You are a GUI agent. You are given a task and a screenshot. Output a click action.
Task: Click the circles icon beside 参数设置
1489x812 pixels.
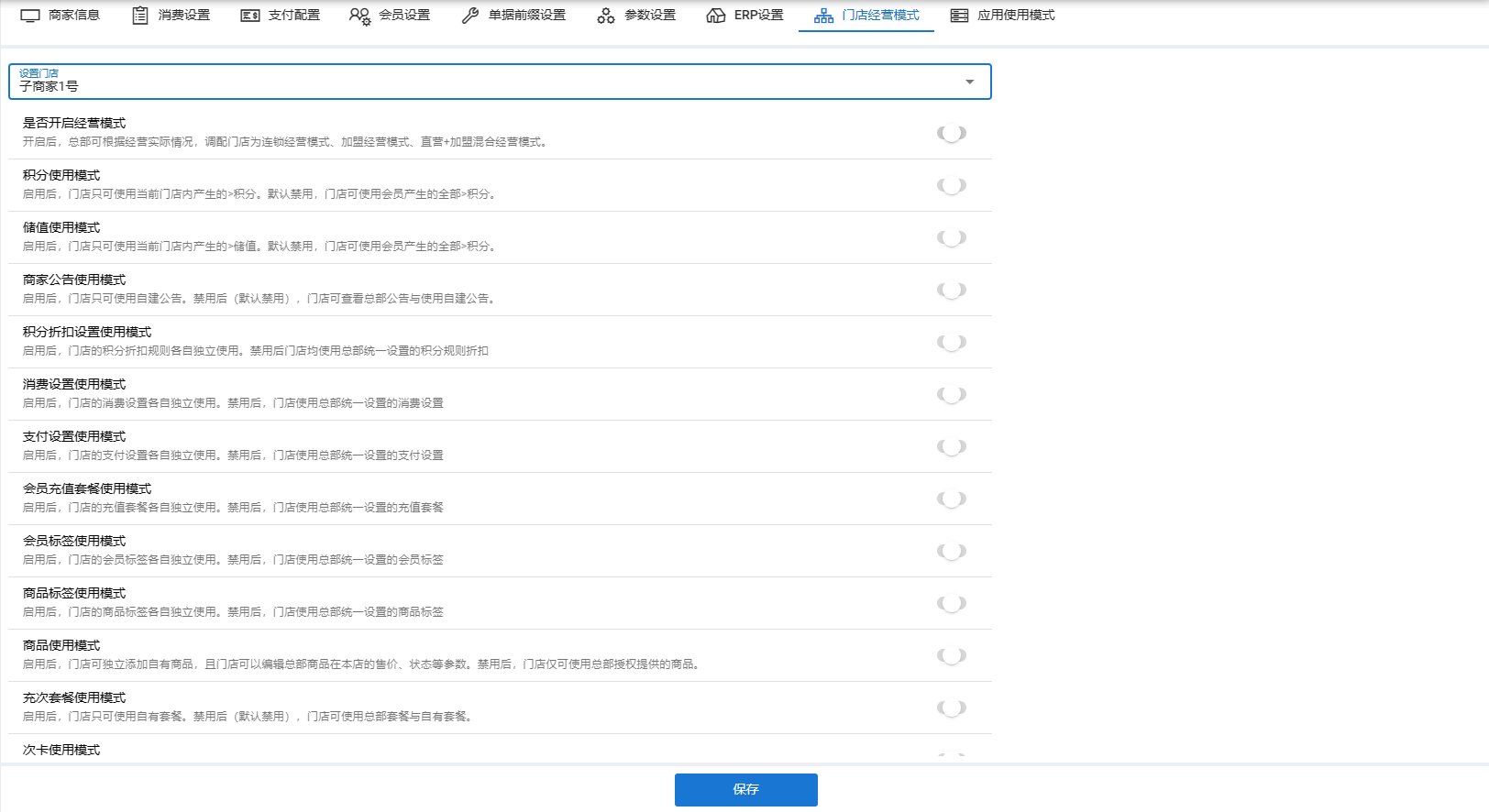(x=606, y=16)
